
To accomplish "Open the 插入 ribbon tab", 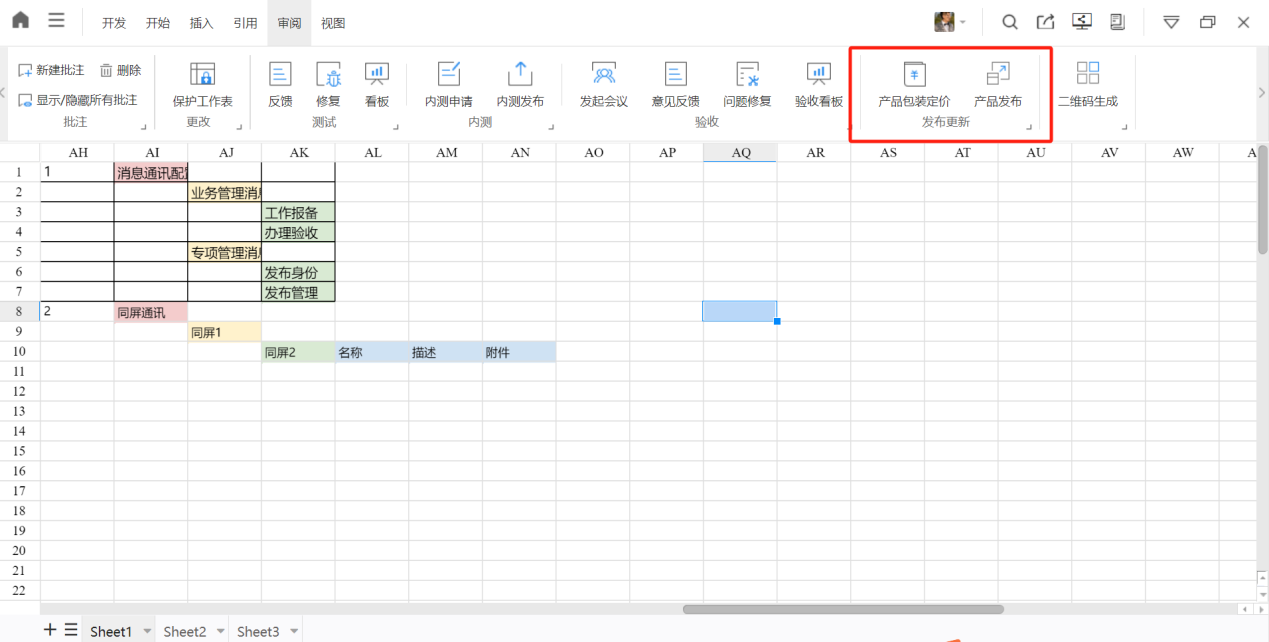I will point(202,23).
